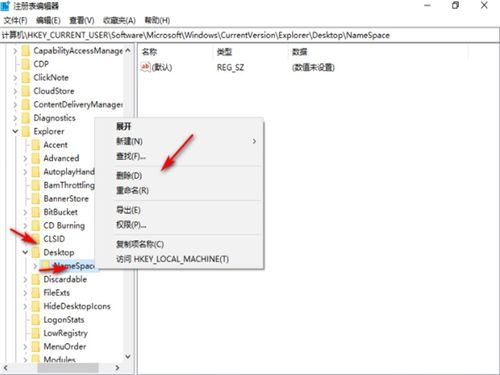
Task: Select the (默认) string value icon
Action: point(146,67)
